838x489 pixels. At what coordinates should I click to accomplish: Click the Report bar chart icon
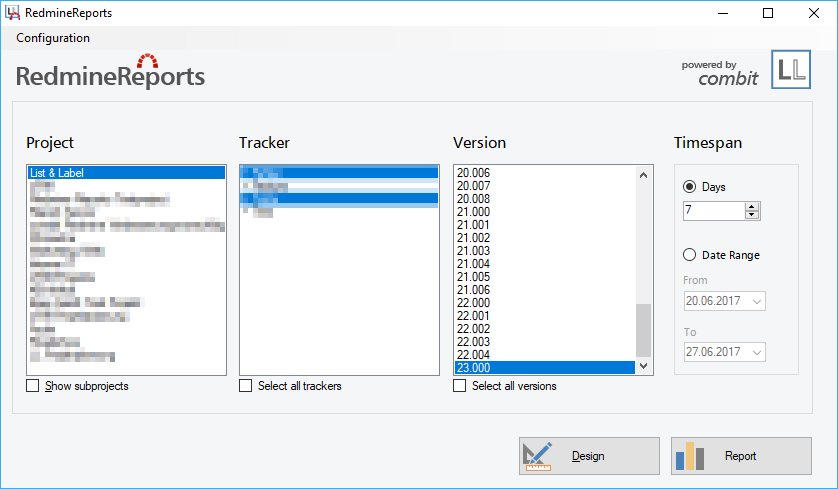689,456
